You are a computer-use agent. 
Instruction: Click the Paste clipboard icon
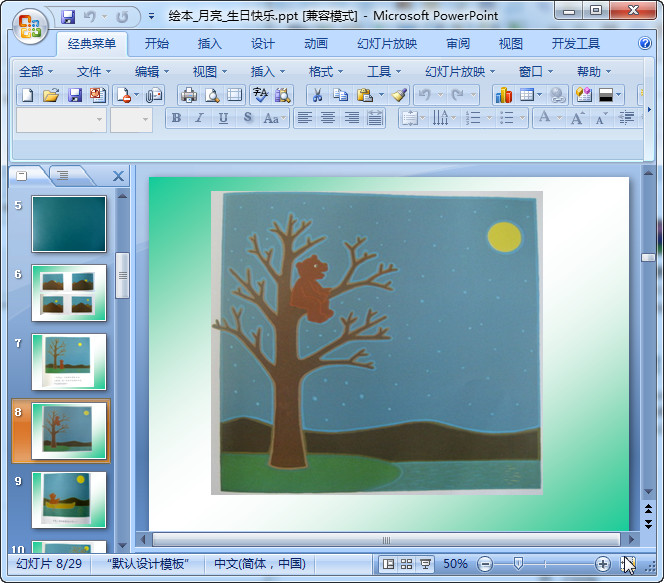point(364,95)
